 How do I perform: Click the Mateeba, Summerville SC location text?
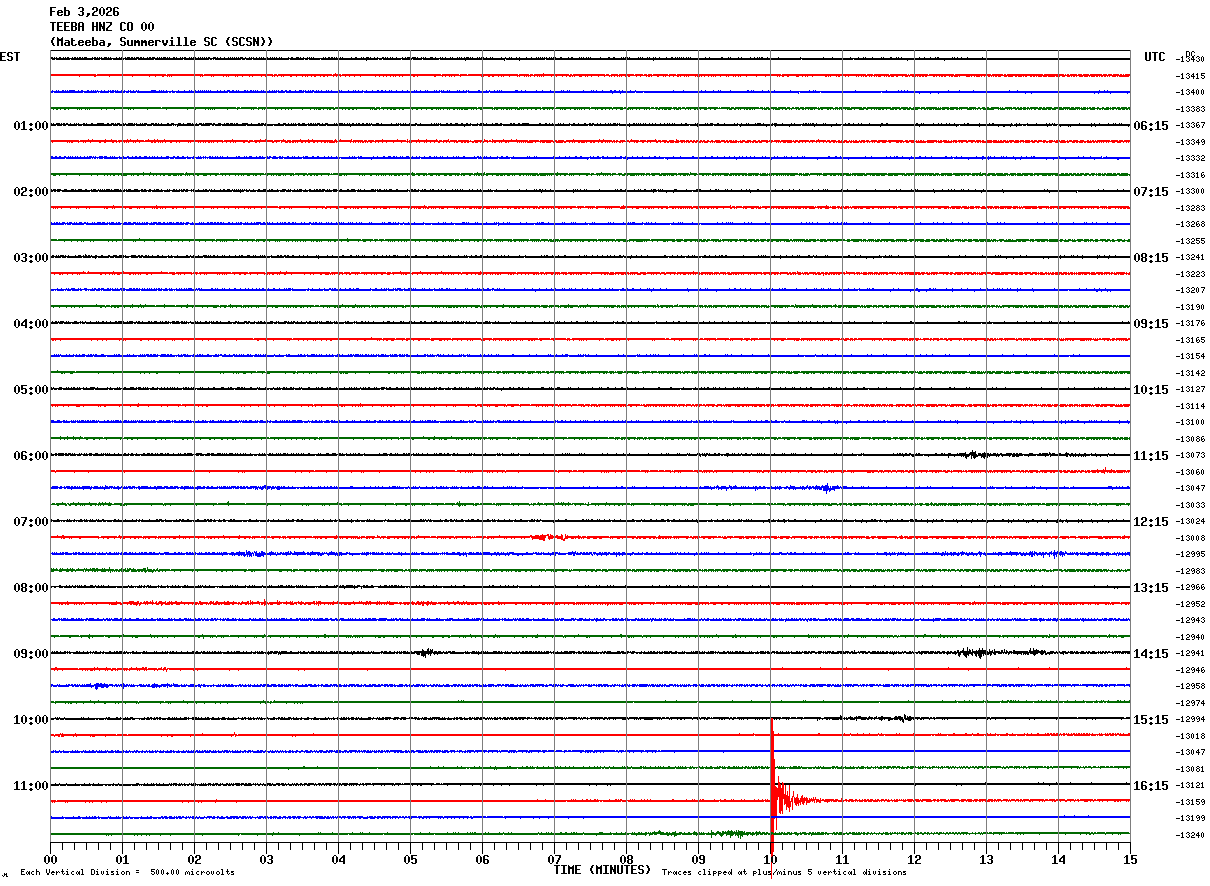point(161,42)
